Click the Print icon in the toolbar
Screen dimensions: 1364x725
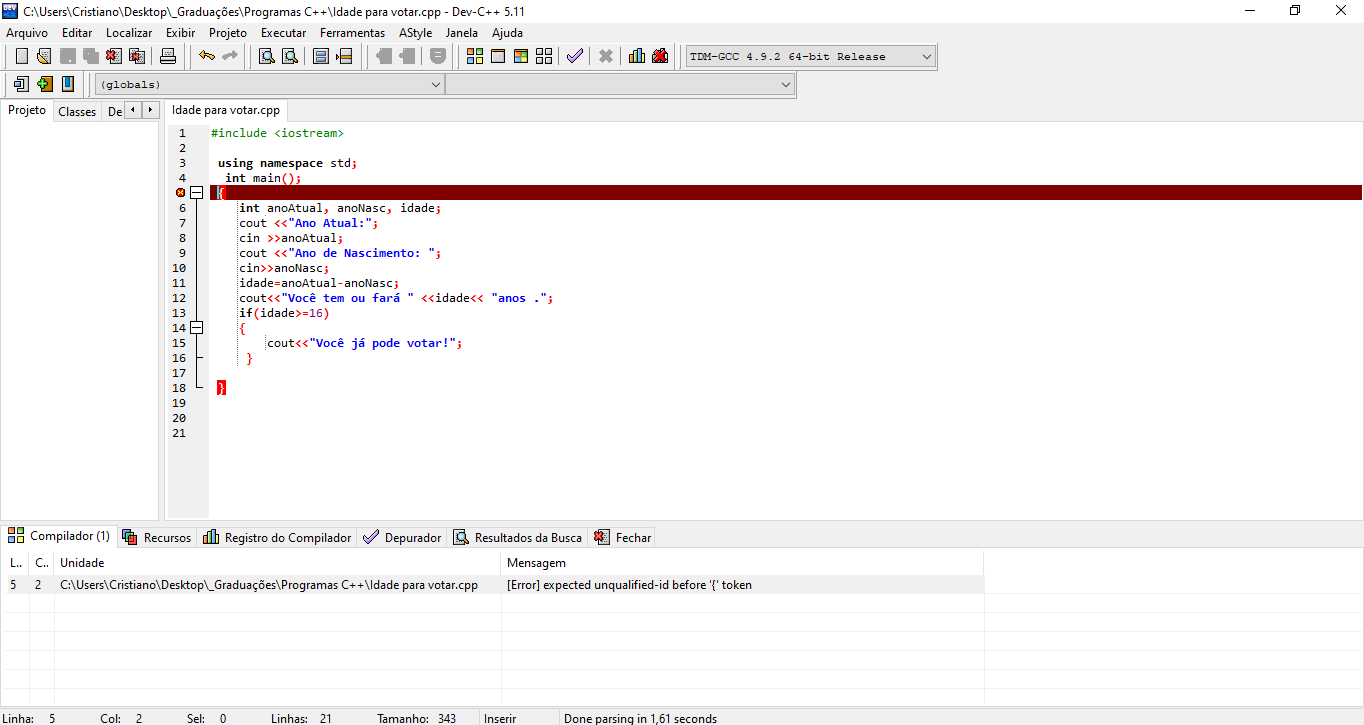169,56
